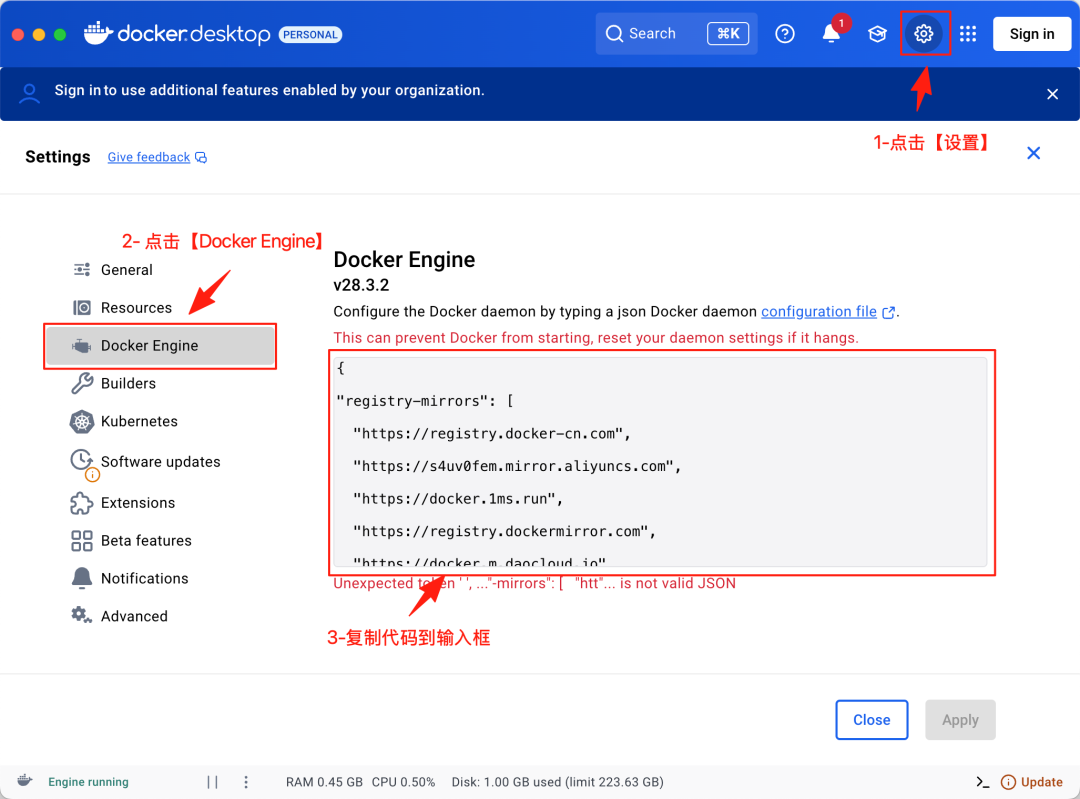Open the terminal icon in status bar
Image resolution: width=1080 pixels, height=799 pixels.
982,782
